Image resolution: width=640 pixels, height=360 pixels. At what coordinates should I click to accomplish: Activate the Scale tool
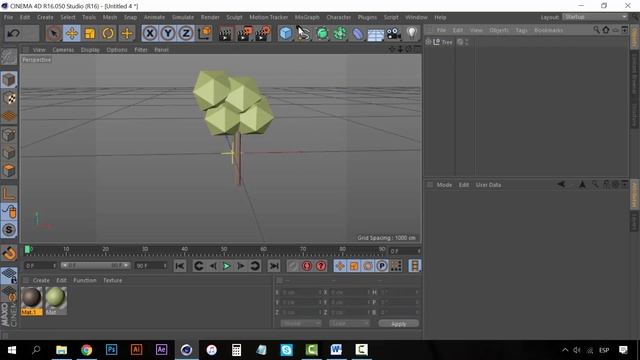click(90, 33)
